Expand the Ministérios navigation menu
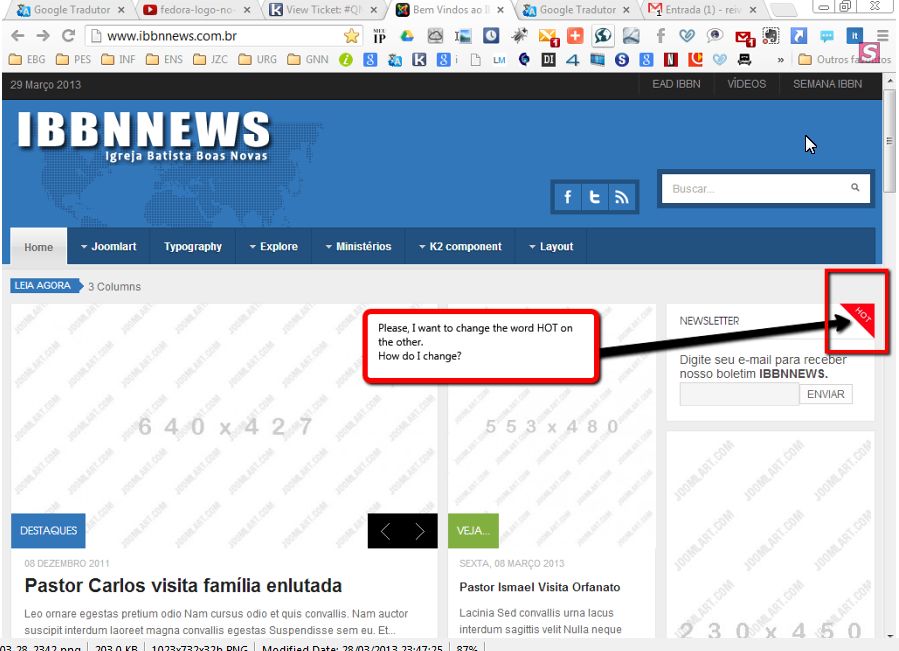 click(x=358, y=247)
